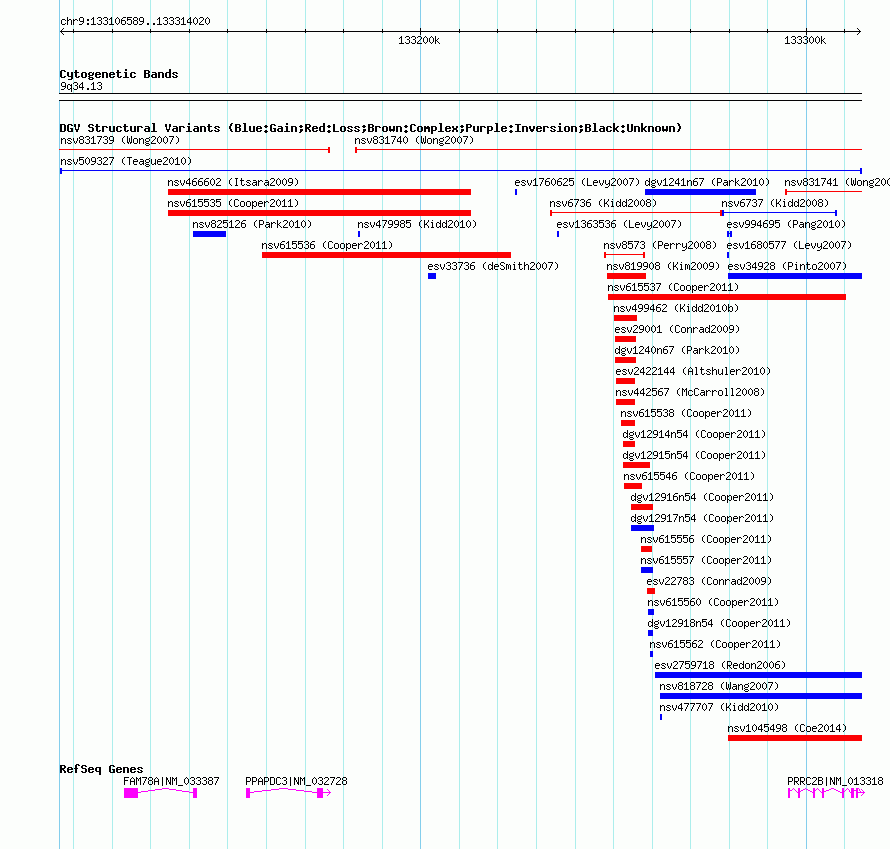Open the PRRC2B|NM_013318 gene glyph
This screenshot has height=849, width=890.
826,793
